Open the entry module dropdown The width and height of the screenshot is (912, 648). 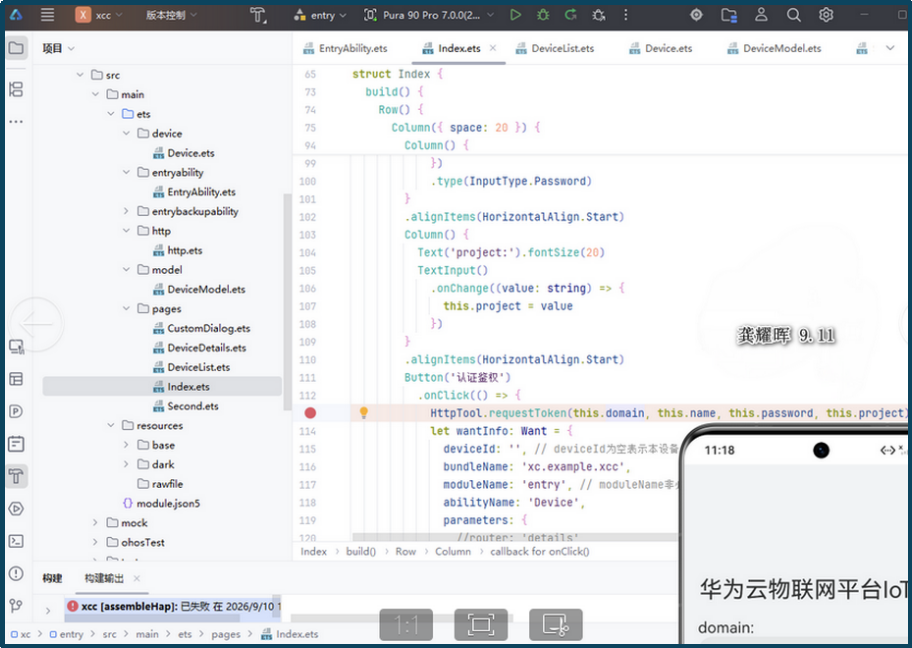[320, 15]
